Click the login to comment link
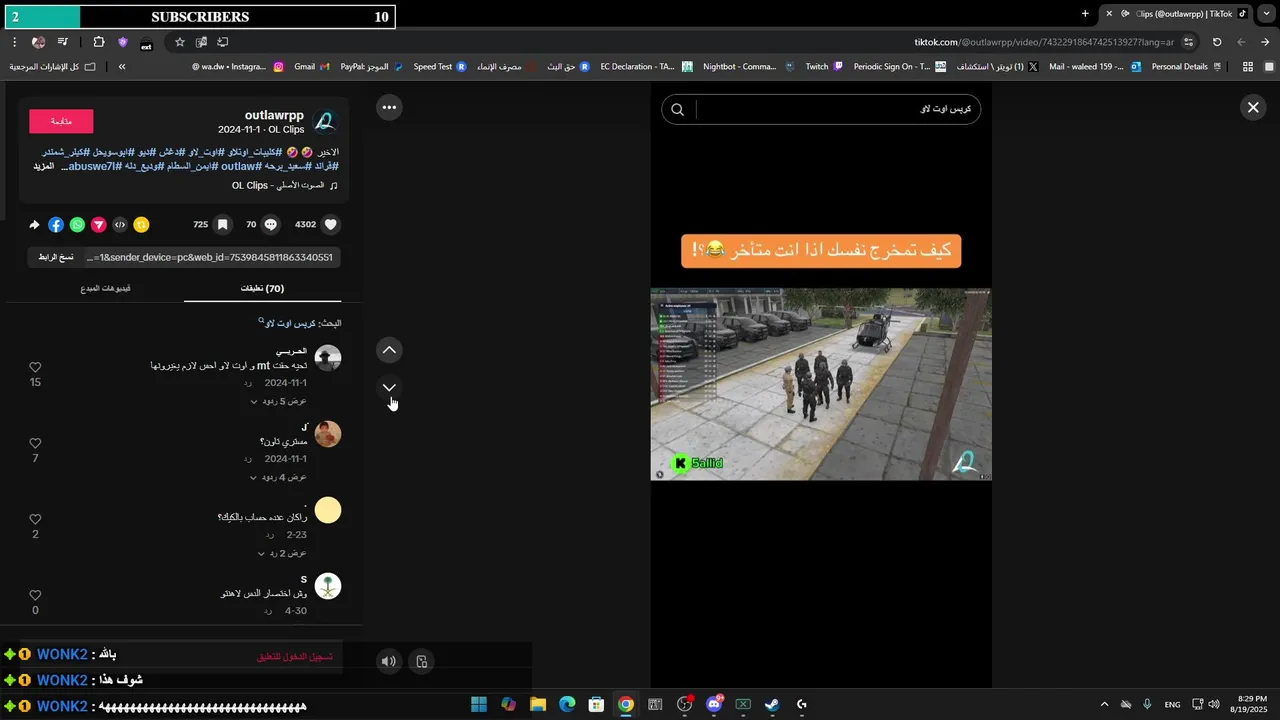The width and height of the screenshot is (1280, 720). pos(295,657)
